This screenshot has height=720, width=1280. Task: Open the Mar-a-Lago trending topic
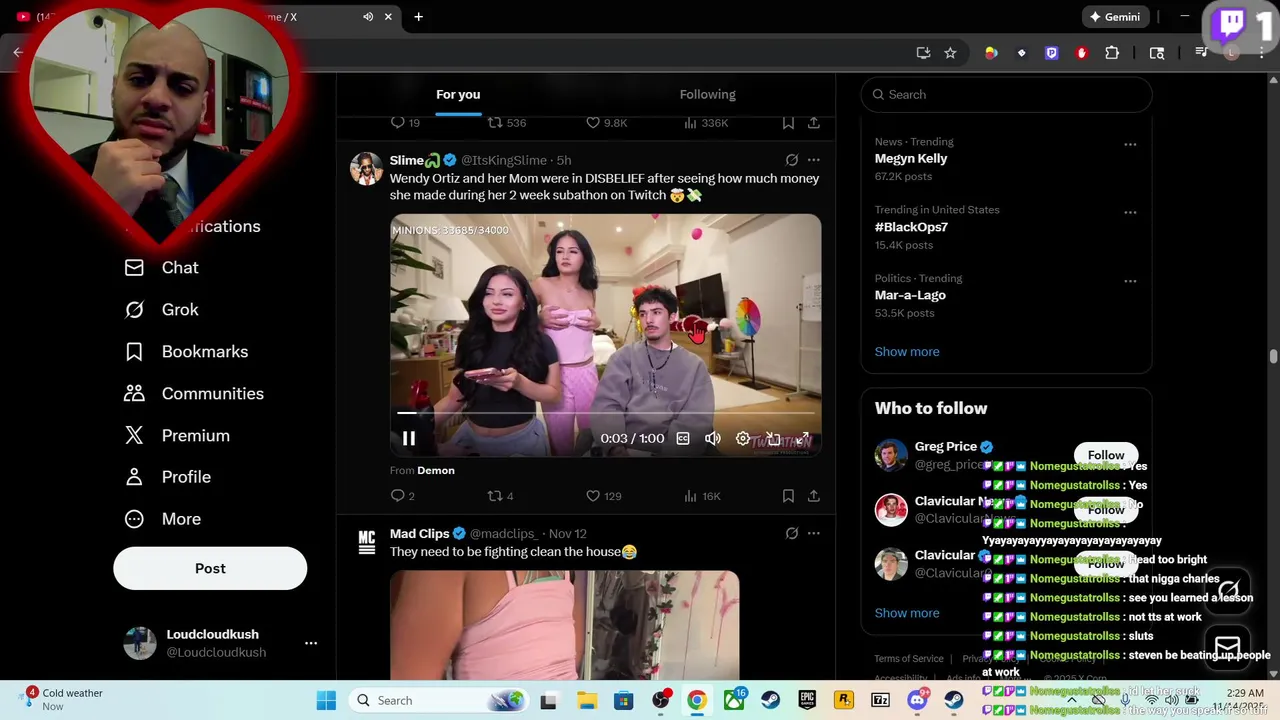tap(910, 295)
